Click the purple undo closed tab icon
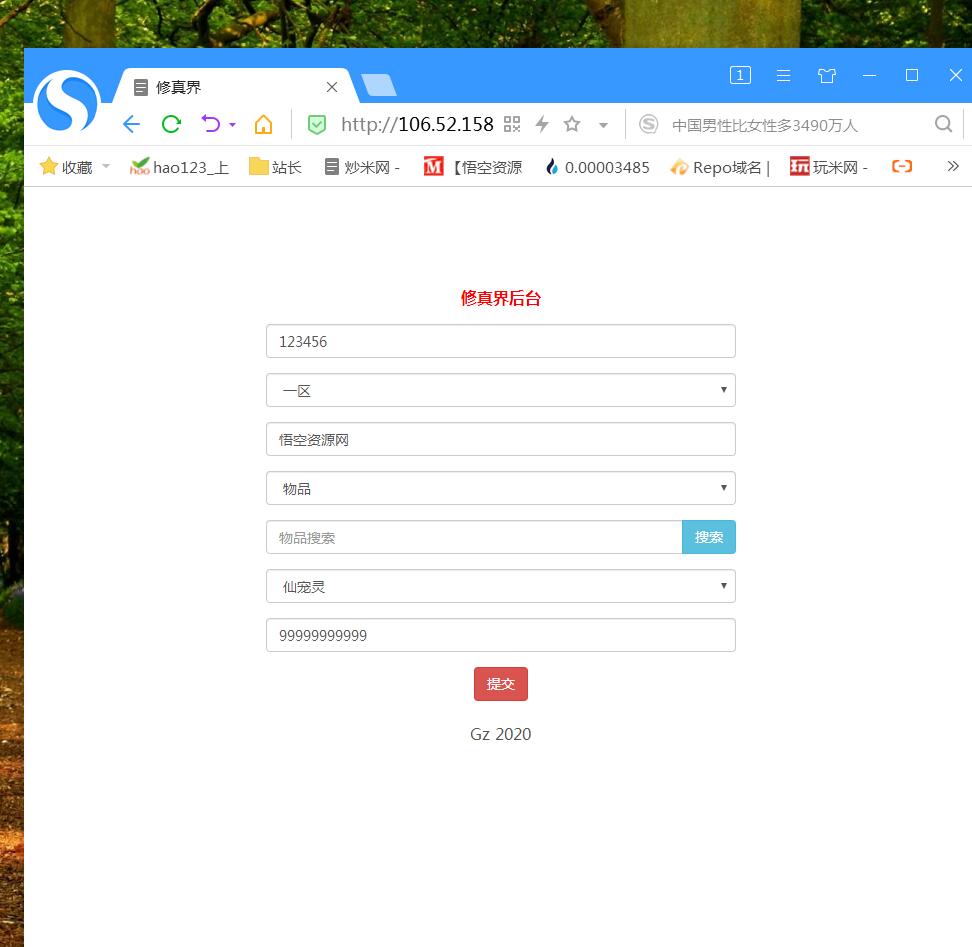 pyautogui.click(x=211, y=124)
